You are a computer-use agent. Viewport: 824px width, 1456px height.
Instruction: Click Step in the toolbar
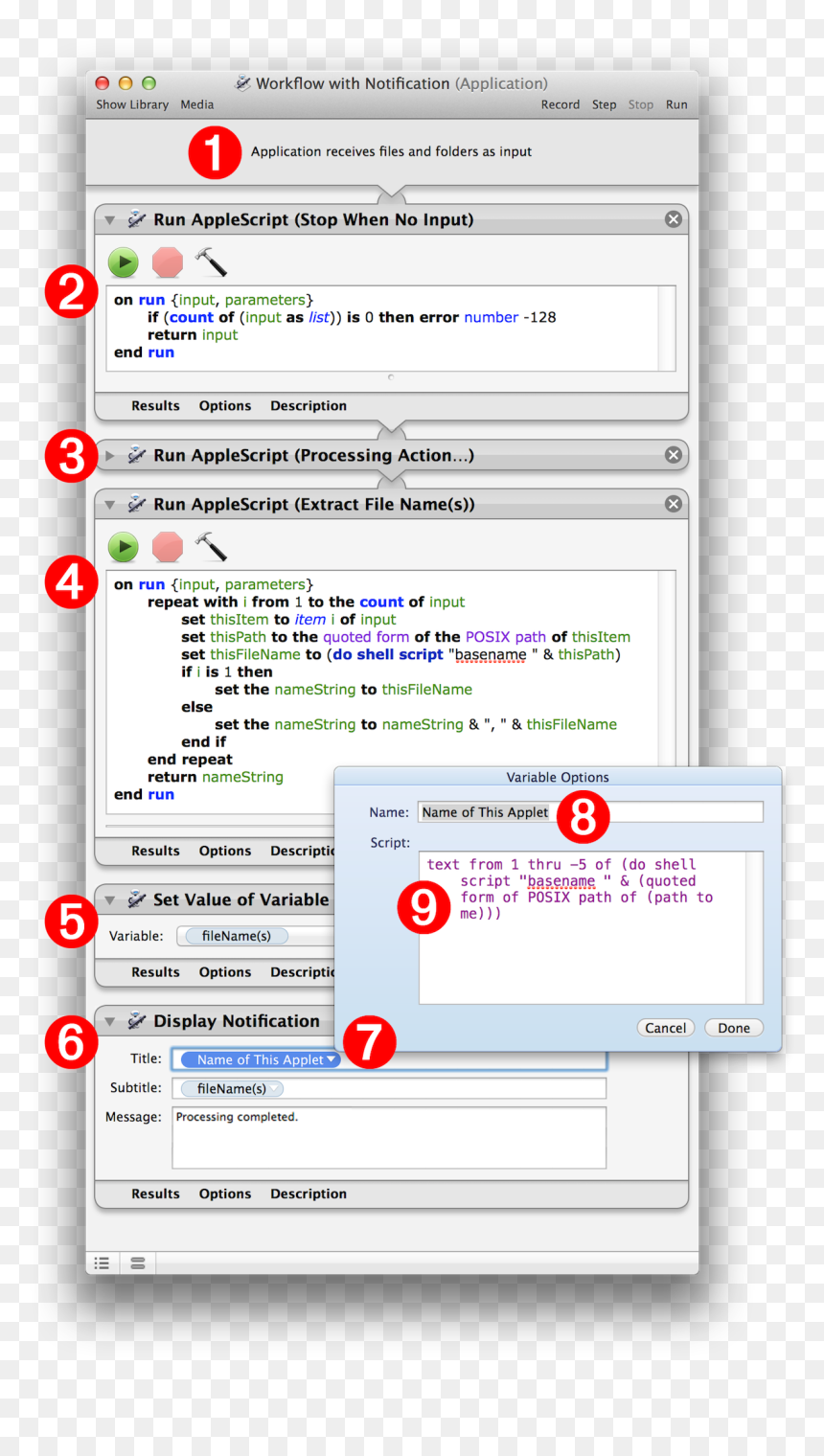(605, 104)
